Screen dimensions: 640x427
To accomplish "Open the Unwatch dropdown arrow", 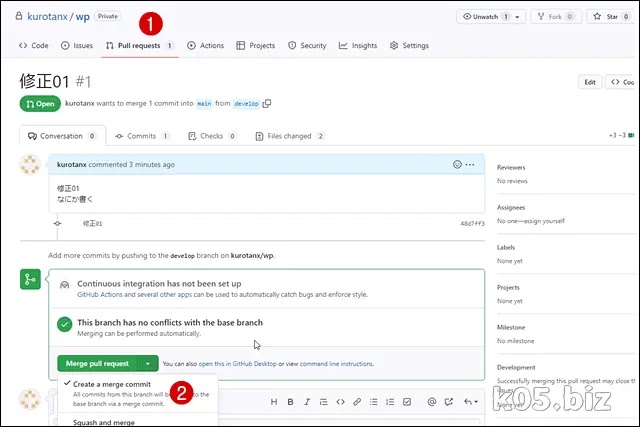I will [x=518, y=17].
